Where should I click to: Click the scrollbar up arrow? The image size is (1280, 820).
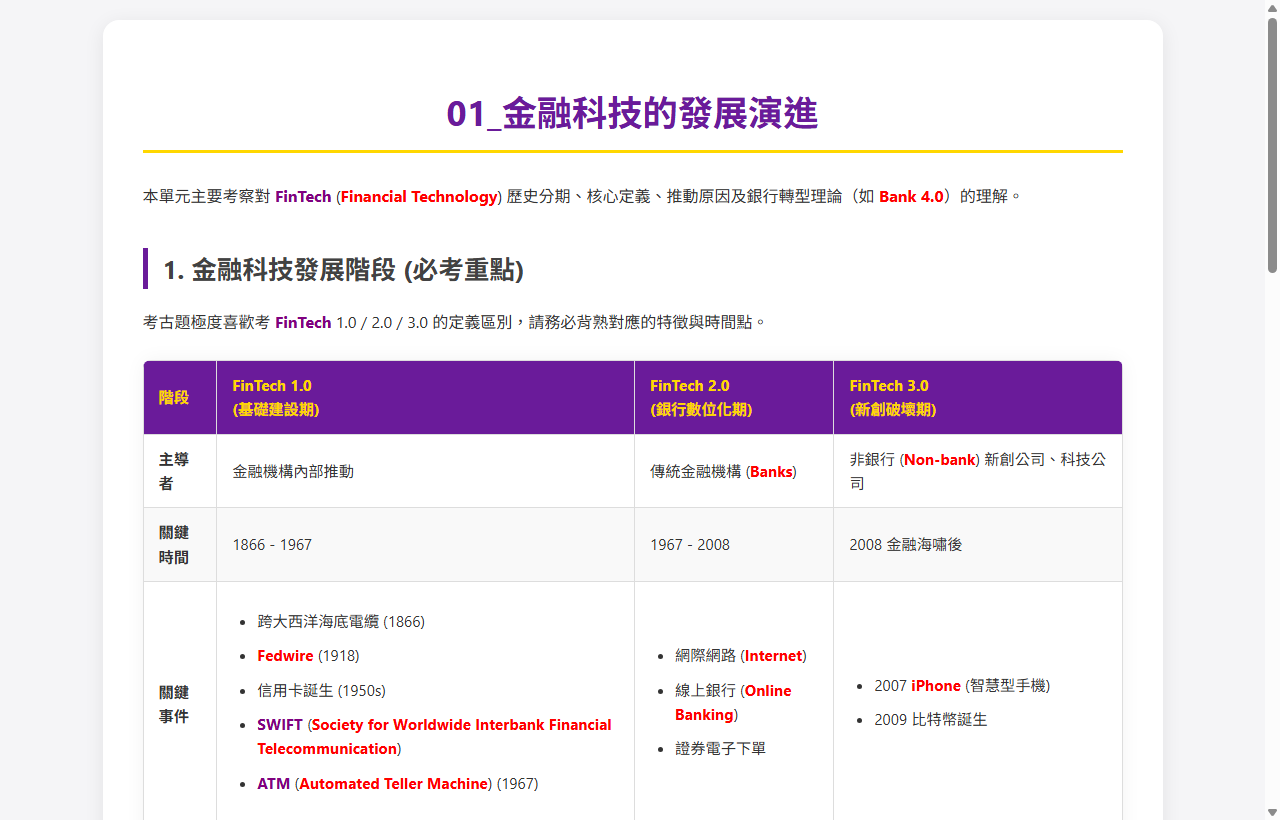[x=1272, y=8]
